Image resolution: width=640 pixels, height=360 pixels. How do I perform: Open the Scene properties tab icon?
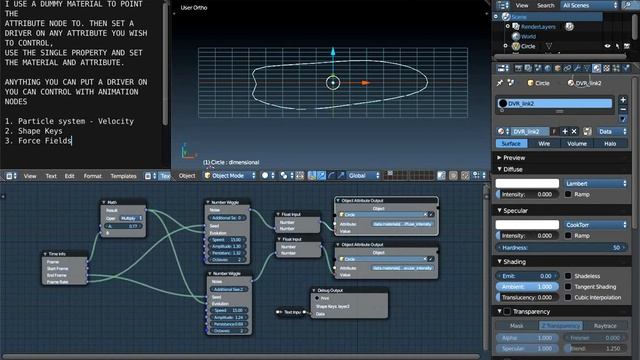[538, 68]
